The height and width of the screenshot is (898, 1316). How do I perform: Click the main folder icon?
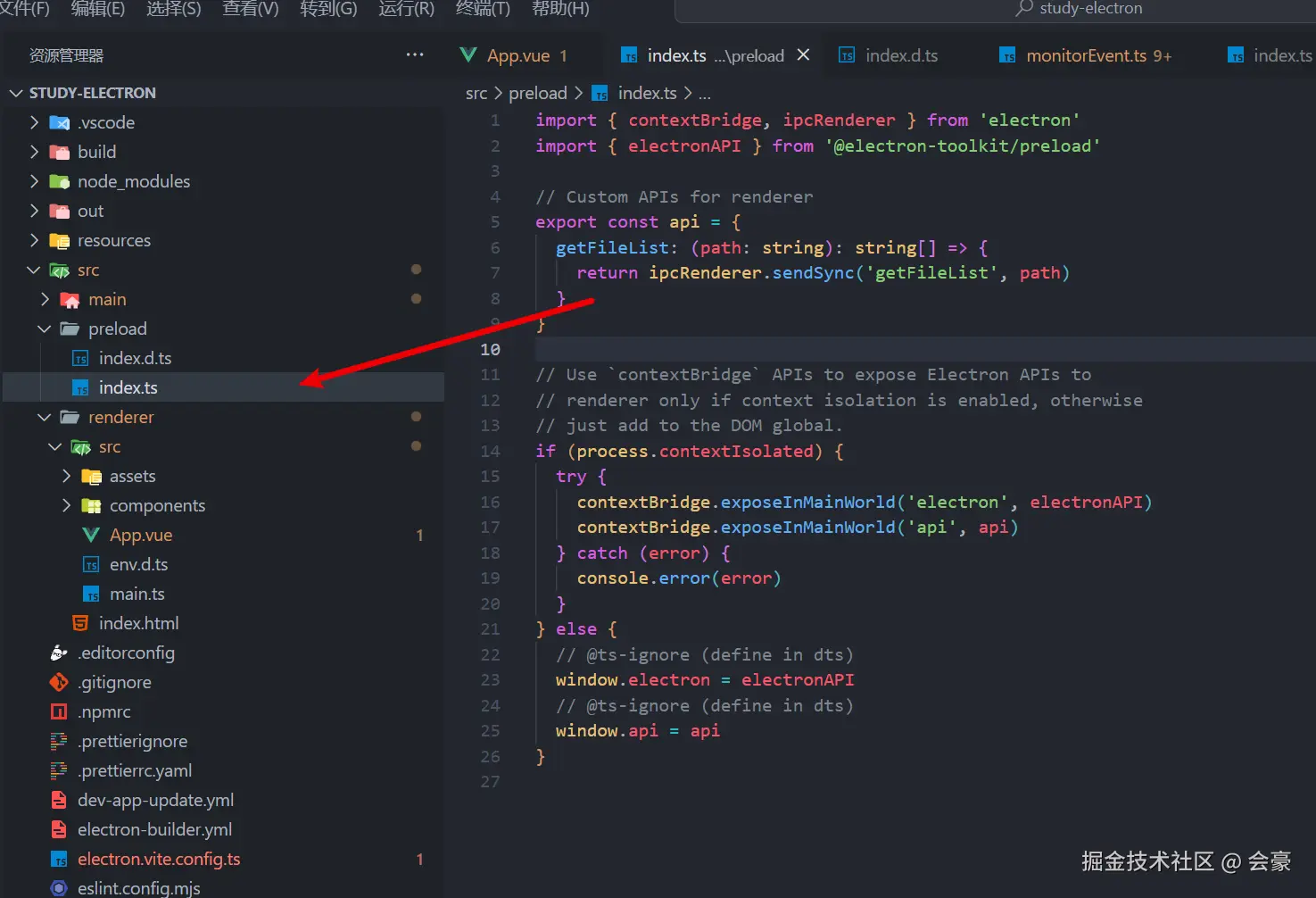(x=70, y=299)
